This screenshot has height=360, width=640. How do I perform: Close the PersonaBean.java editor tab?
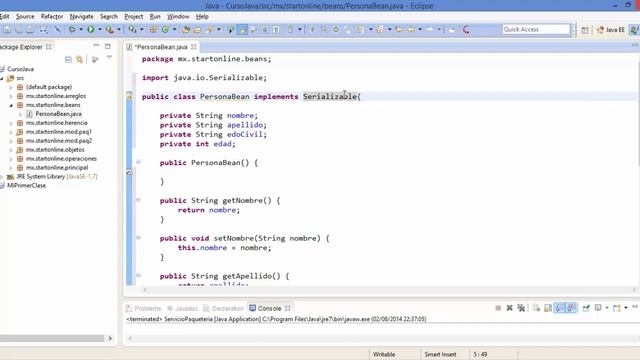click(x=193, y=47)
